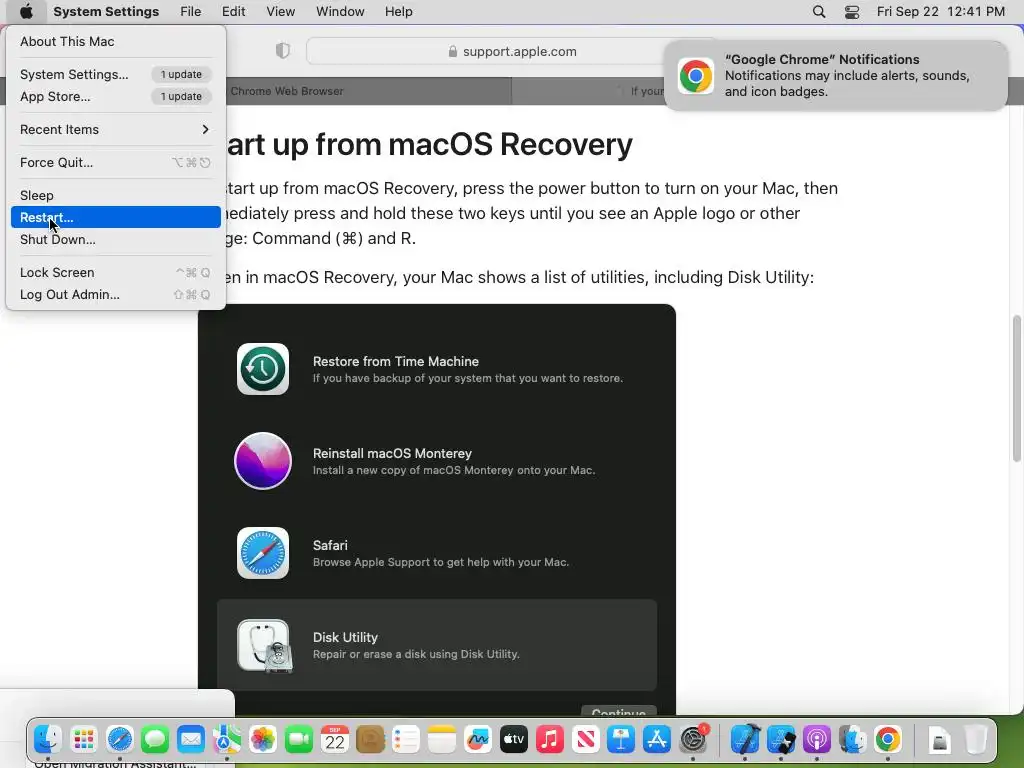
Task: Click the Chrome icon in the notification
Action: tap(696, 76)
